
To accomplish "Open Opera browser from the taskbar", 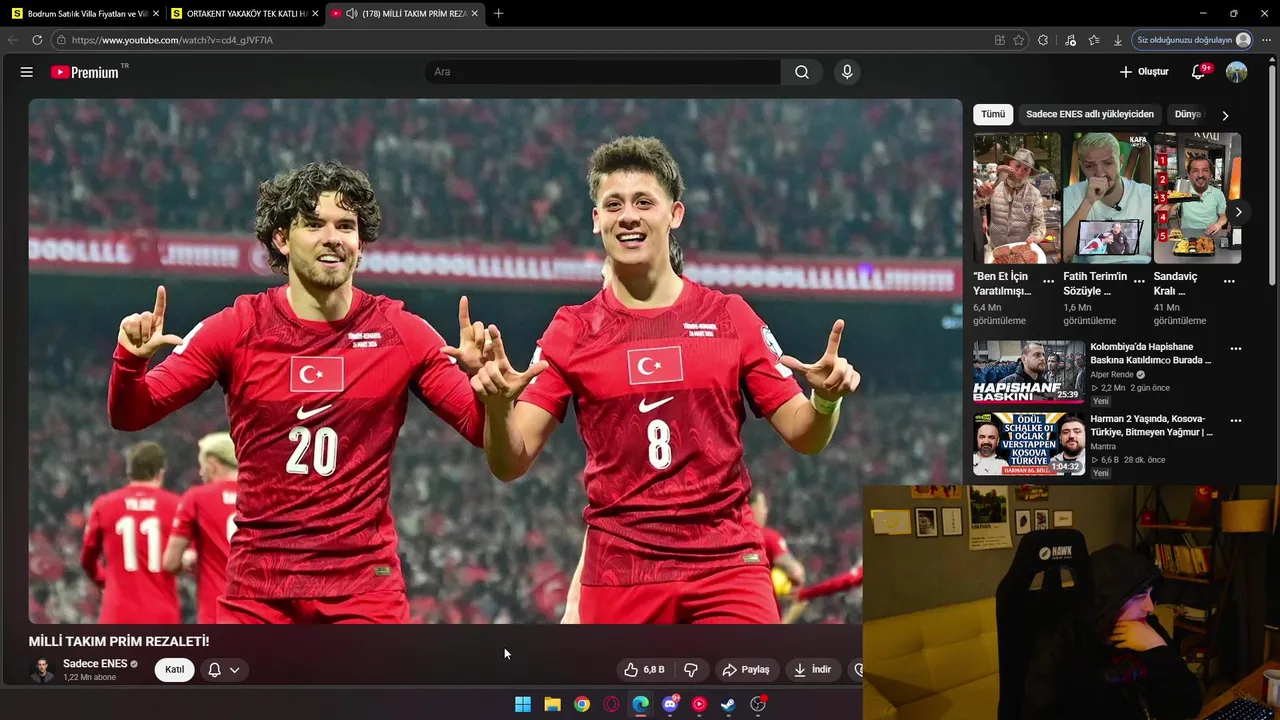I will 611,704.
